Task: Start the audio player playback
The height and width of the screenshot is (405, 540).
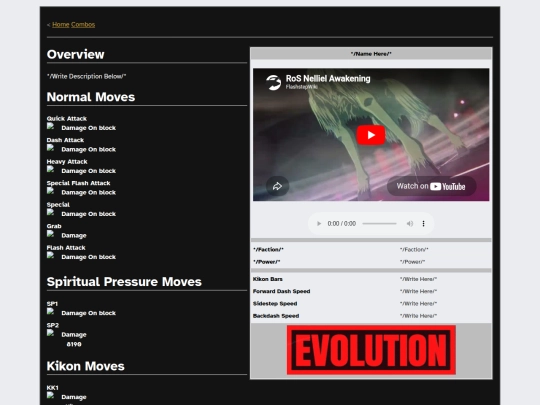Action: coord(319,224)
